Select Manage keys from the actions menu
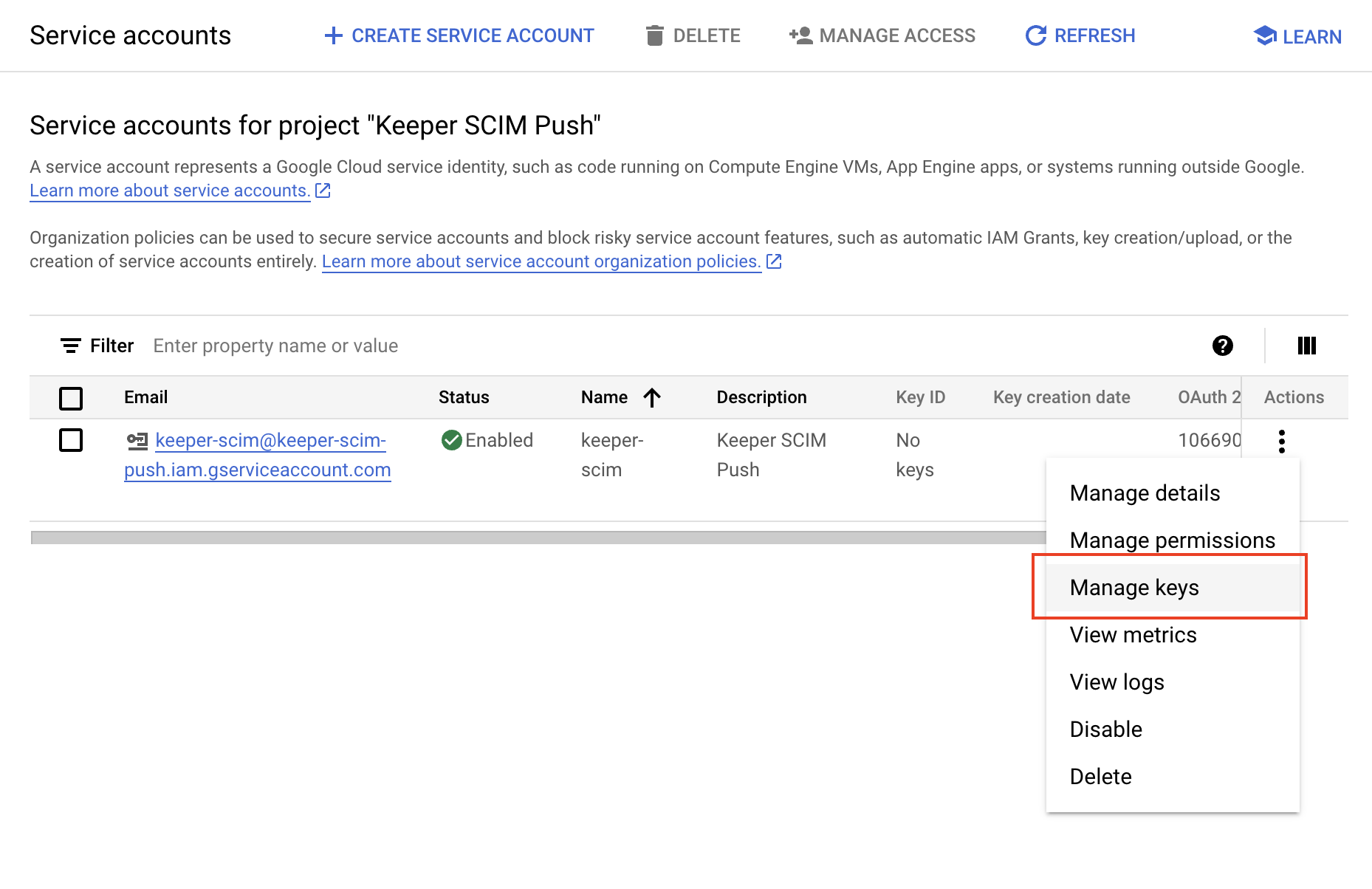Screen dimensions: 1372x889 (1134, 588)
